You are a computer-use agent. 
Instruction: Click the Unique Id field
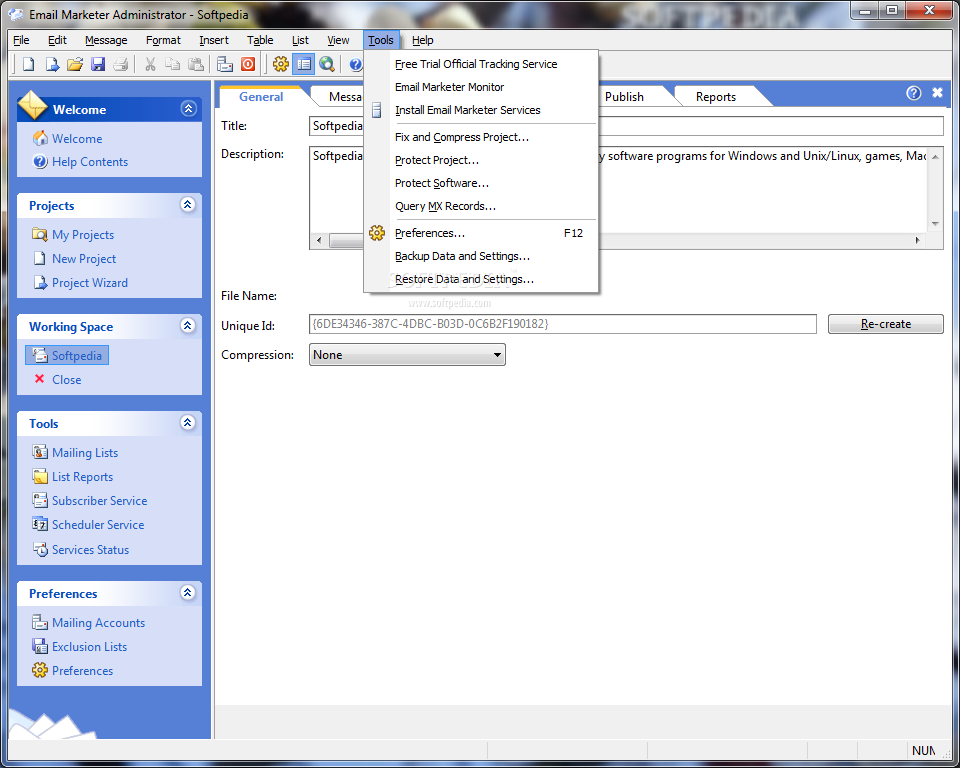pyautogui.click(x=563, y=324)
